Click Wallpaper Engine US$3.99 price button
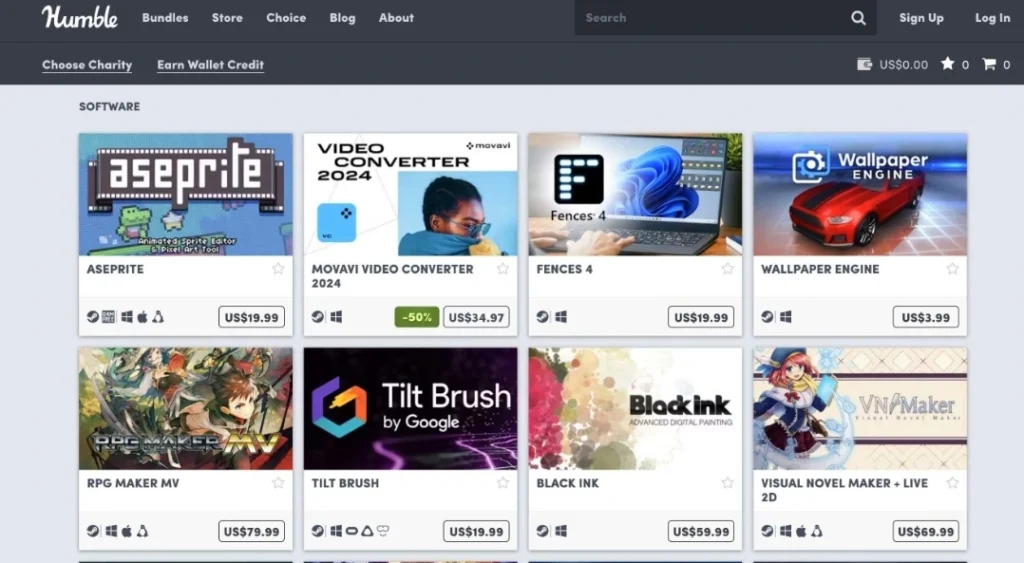The width and height of the screenshot is (1024, 563). point(925,317)
